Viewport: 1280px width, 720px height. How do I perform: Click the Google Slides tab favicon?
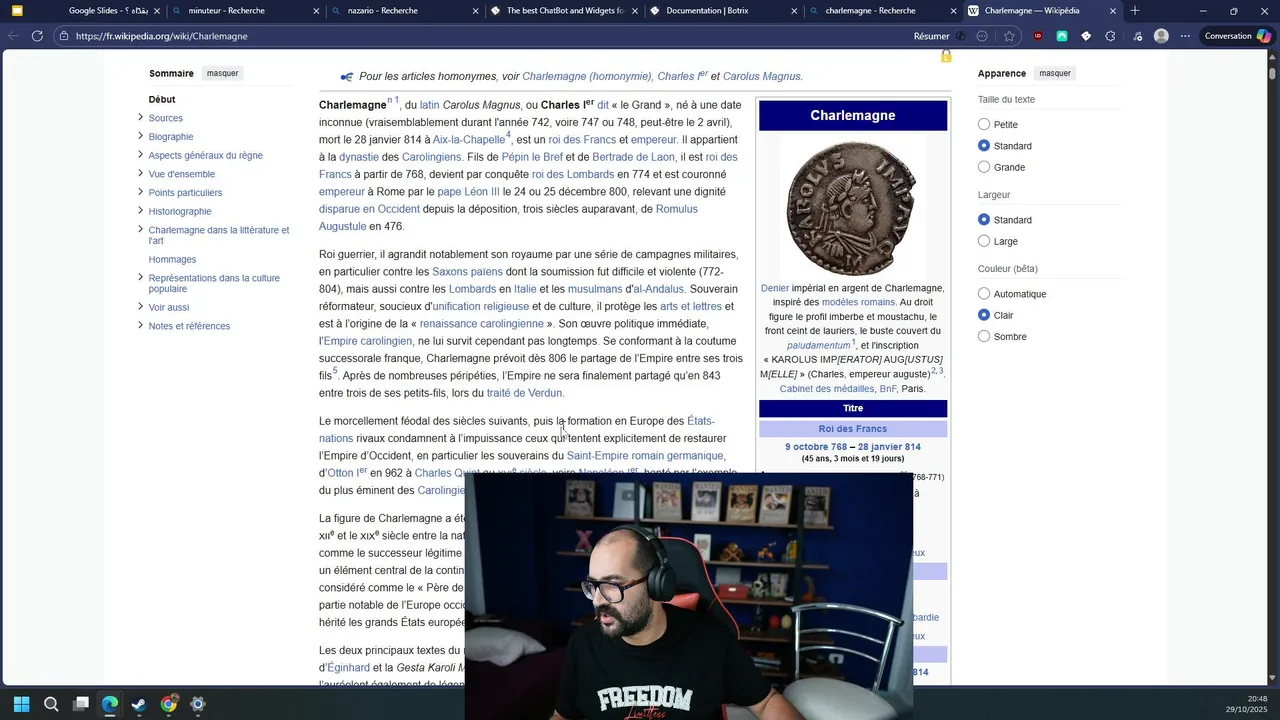[x=17, y=11]
